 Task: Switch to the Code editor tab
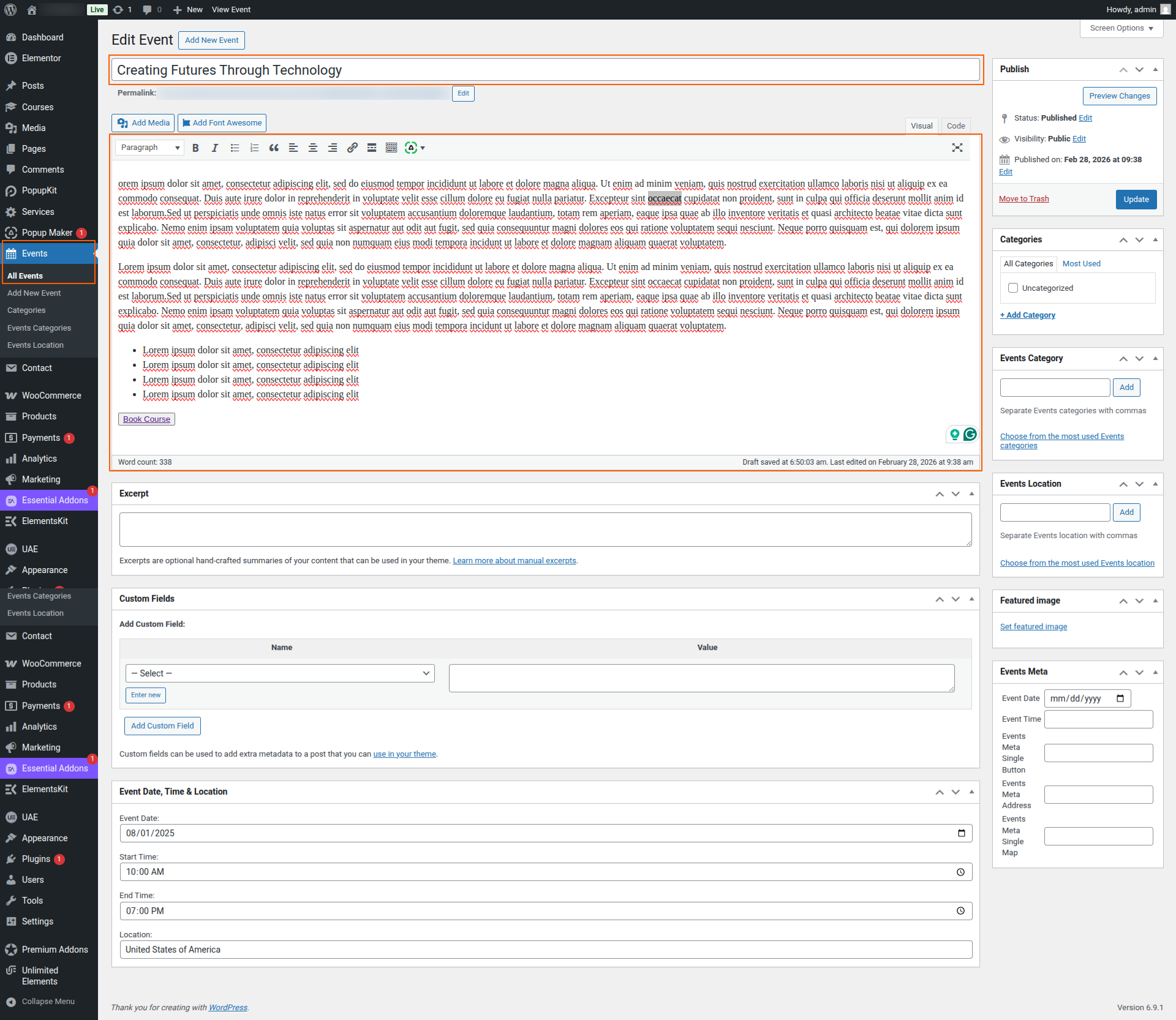956,126
